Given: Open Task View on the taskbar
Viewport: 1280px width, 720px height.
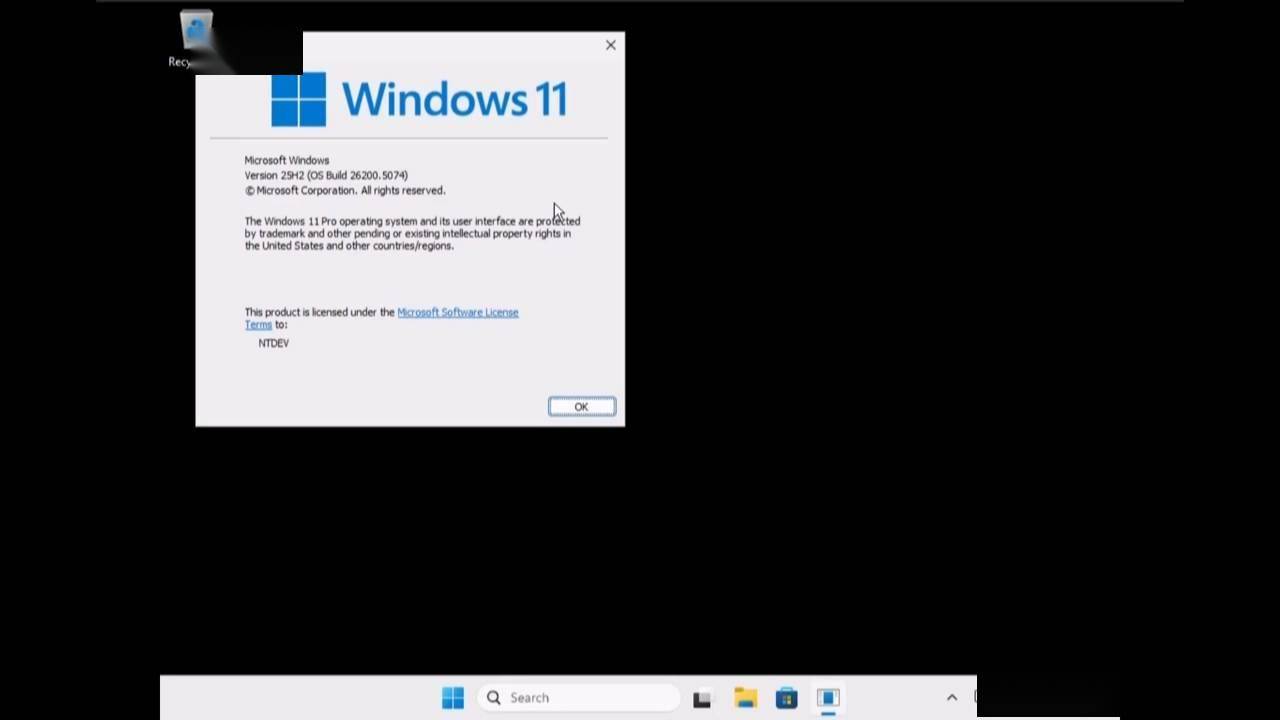Looking at the screenshot, I should (x=702, y=698).
